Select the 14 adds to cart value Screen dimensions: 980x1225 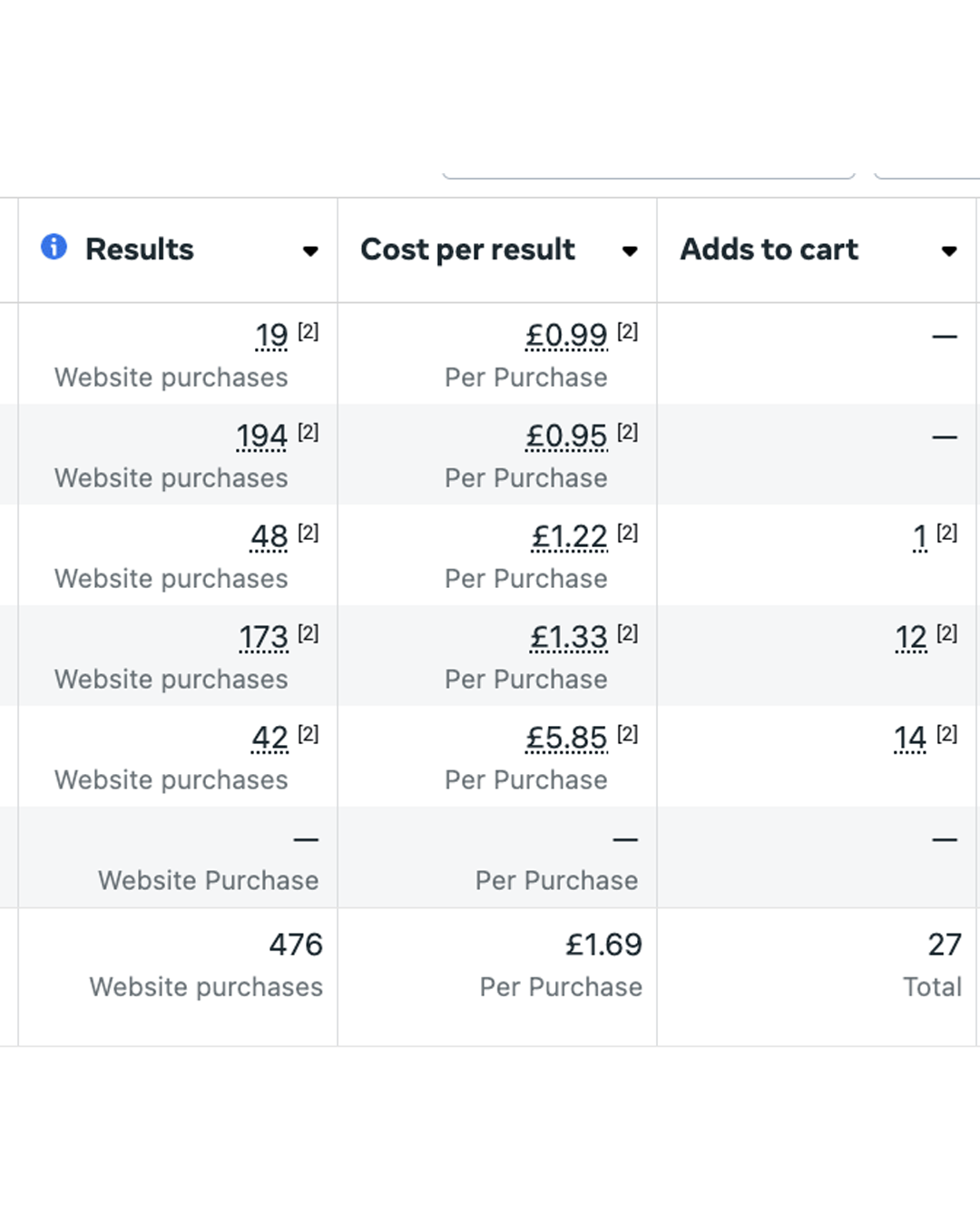click(x=910, y=739)
